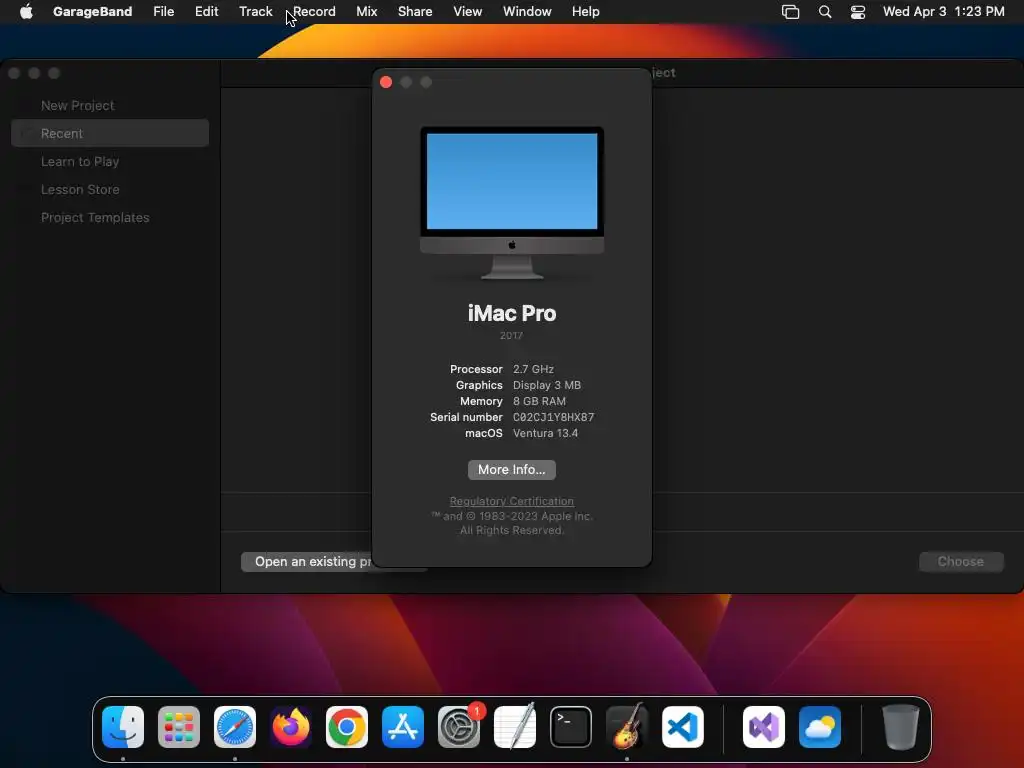1024x768 pixels.
Task: Open Spotlight search in the menu bar
Action: click(825, 12)
